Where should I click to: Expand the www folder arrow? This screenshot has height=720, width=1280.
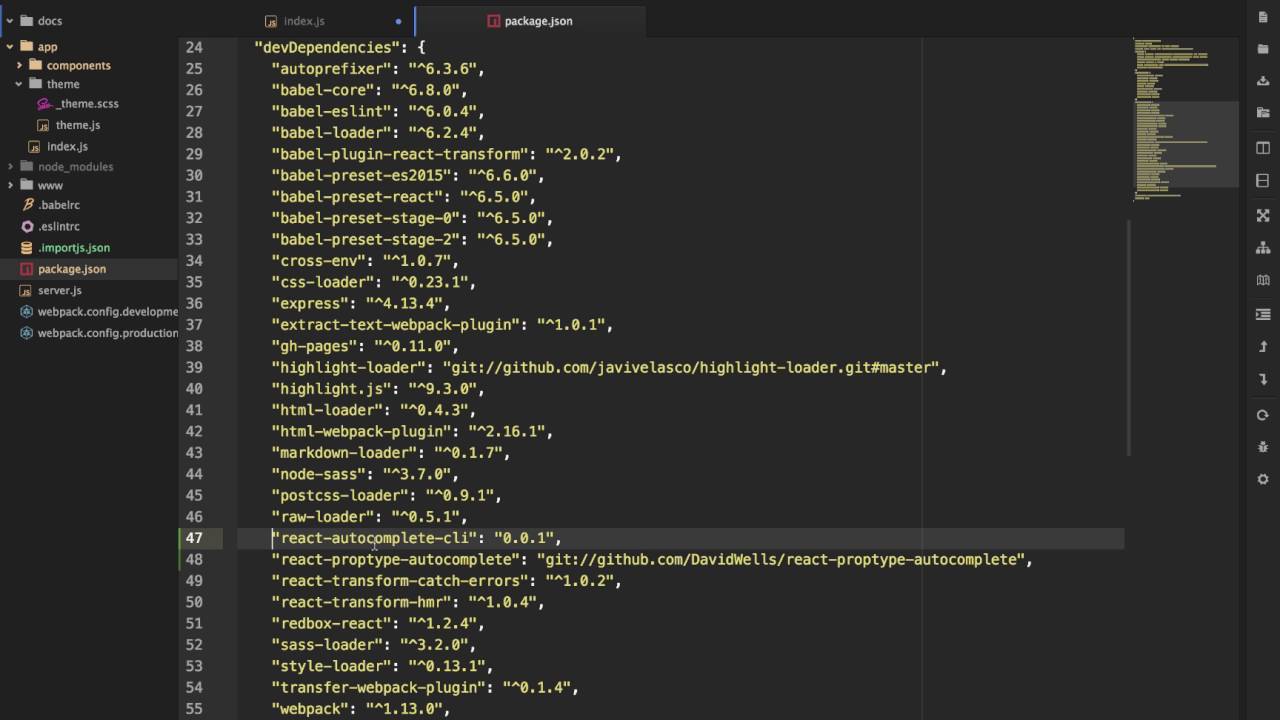coord(10,185)
